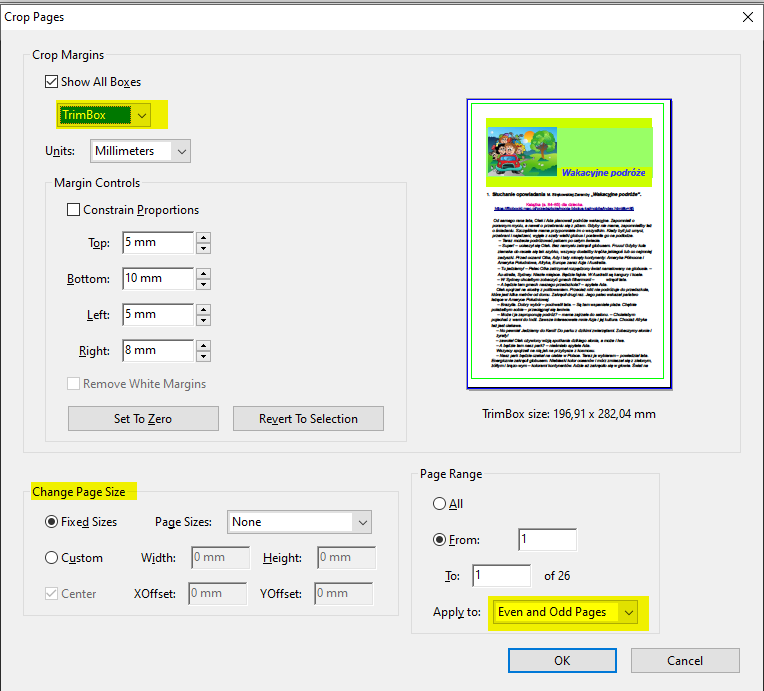The image size is (764, 691).
Task: Click the TrimBox size 196,91 x 282,04 mm text
Action: pos(569,414)
